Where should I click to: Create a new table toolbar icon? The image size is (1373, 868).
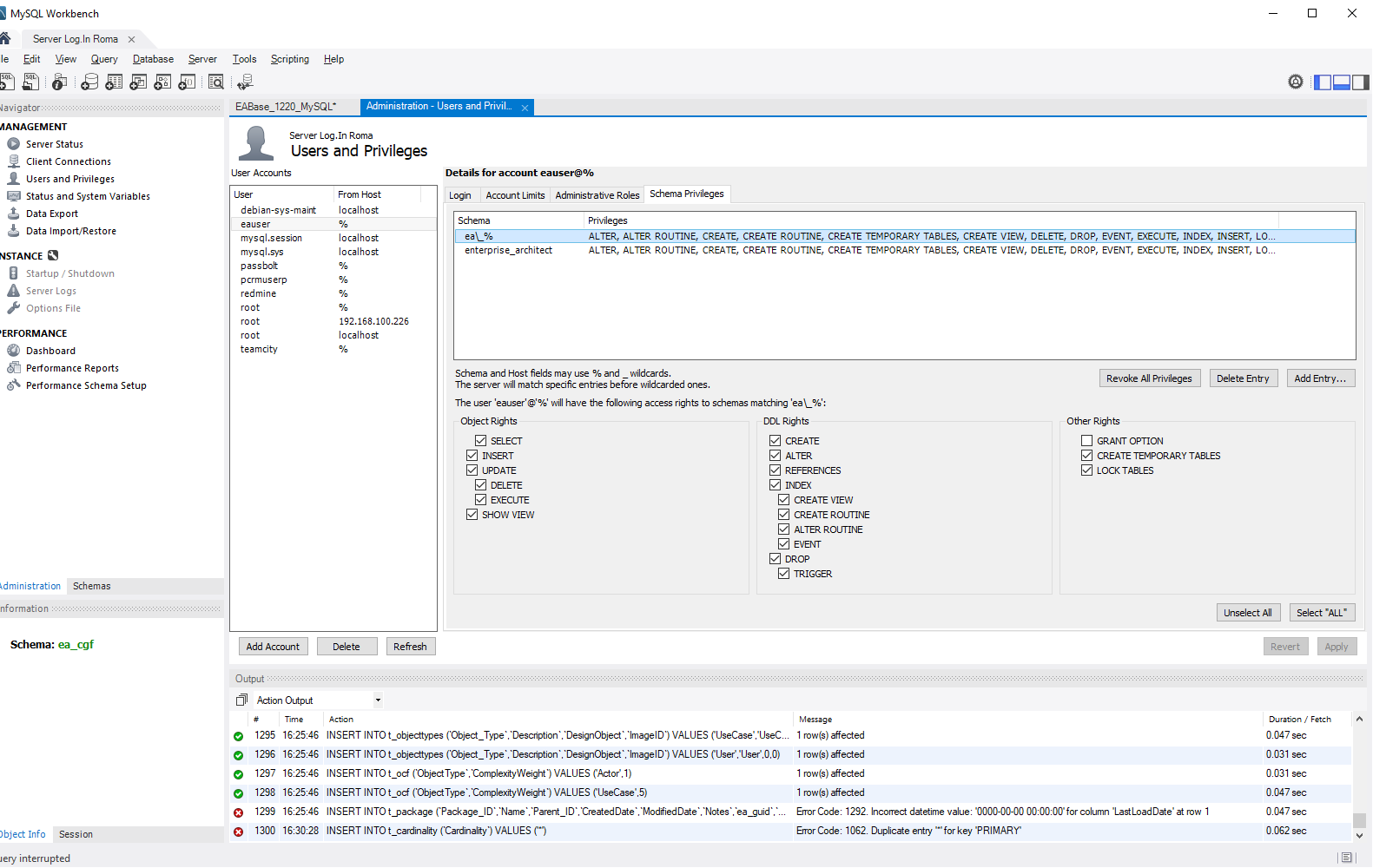pyautogui.click(x=114, y=82)
